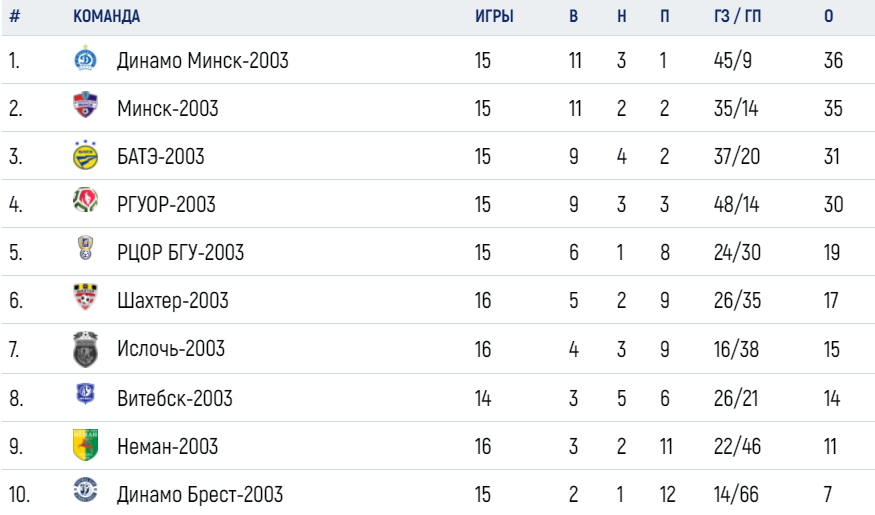Open the Неман-2003 team name link
875x515 pixels.
point(167,446)
